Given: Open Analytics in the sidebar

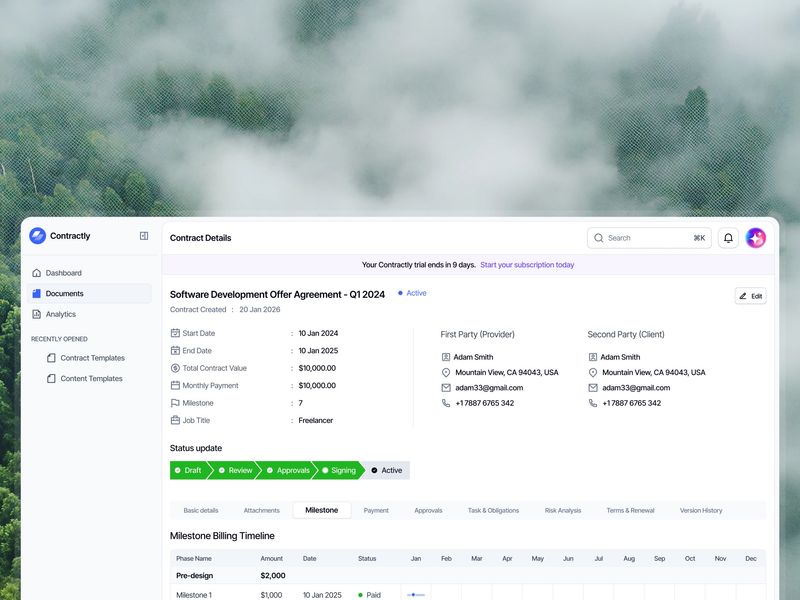Looking at the screenshot, I should tap(89, 314).
